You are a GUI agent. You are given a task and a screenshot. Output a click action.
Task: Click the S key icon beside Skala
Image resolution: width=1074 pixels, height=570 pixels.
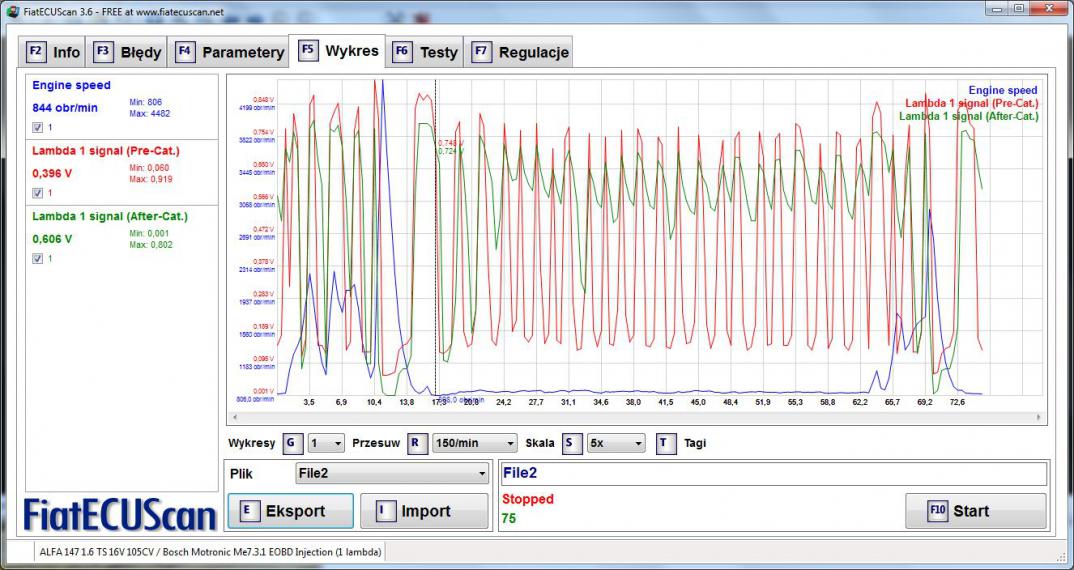pos(570,443)
